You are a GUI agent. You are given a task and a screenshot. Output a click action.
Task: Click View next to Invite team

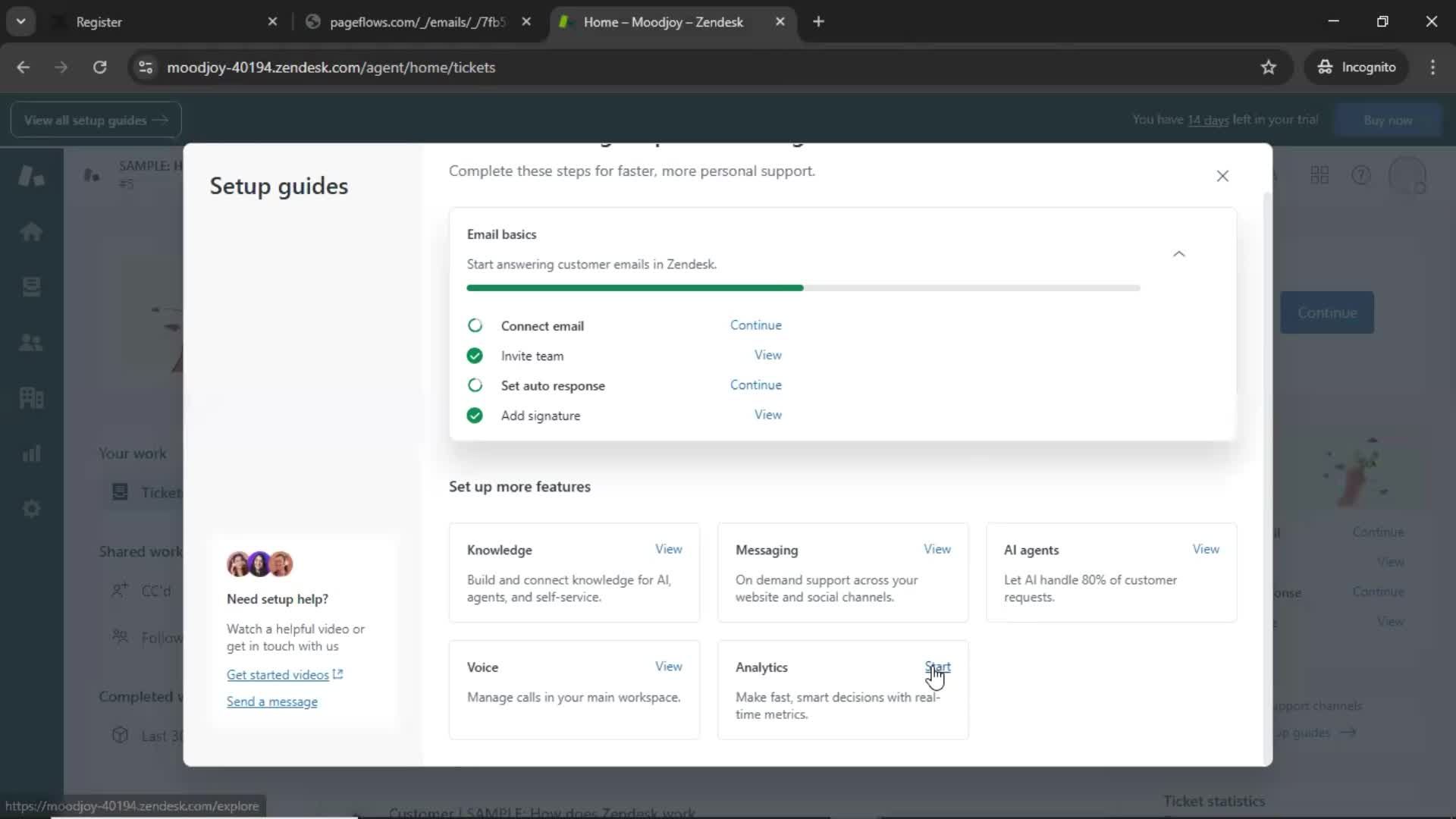767,355
